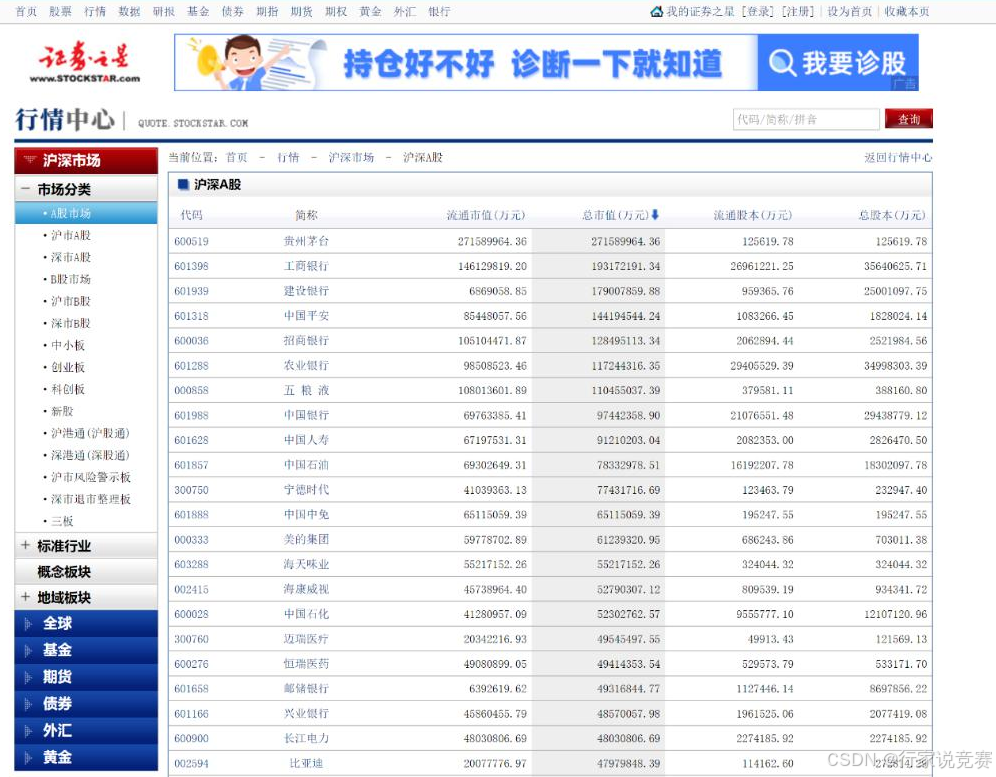Expand the 地域板块 group

tap(25, 597)
